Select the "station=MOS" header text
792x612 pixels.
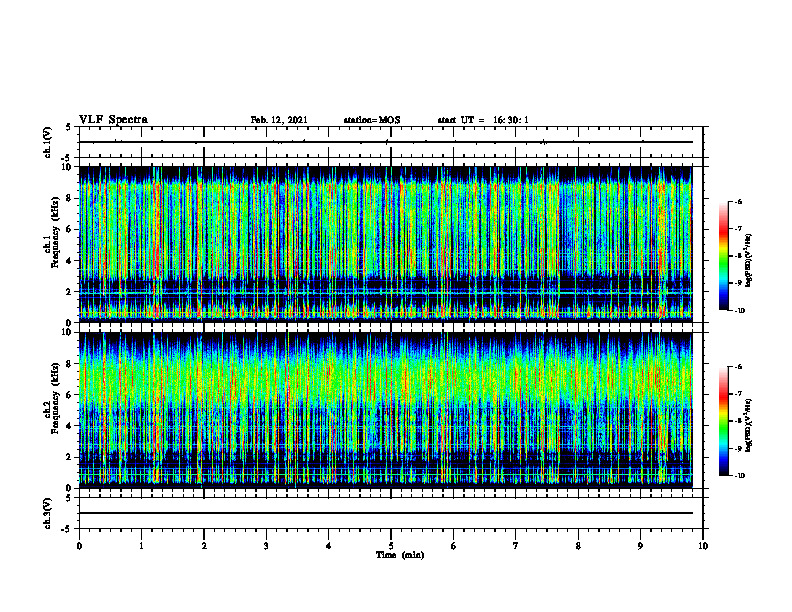372,120
